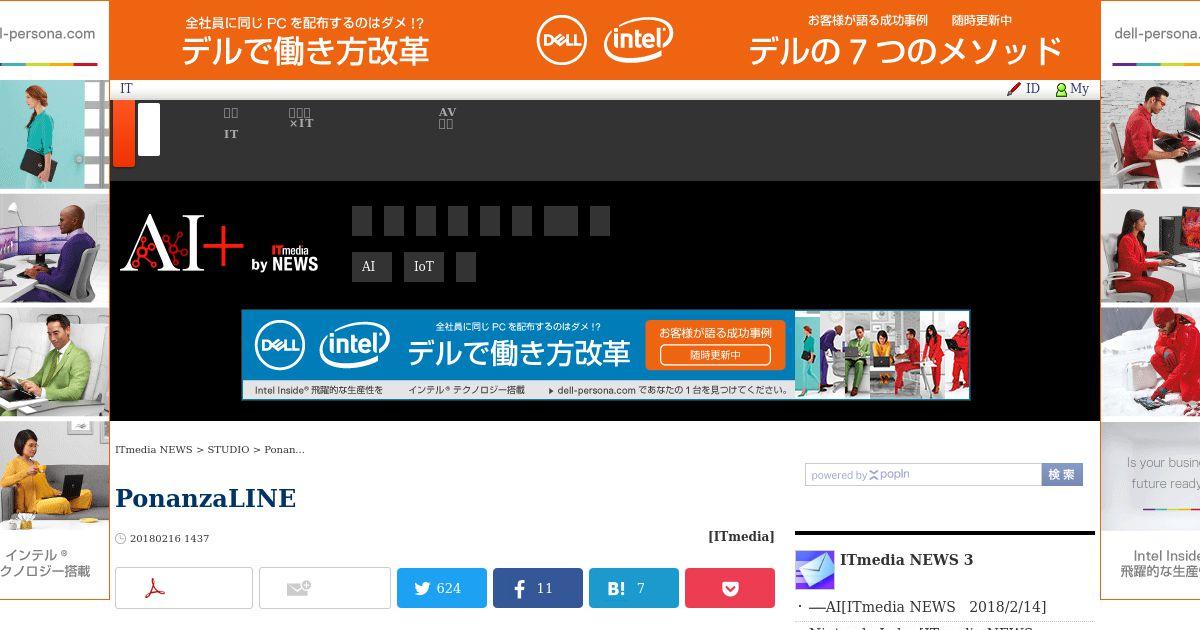Screen dimensions: 1200x630
Task: Save the article to Pocket
Action: [x=730, y=588]
